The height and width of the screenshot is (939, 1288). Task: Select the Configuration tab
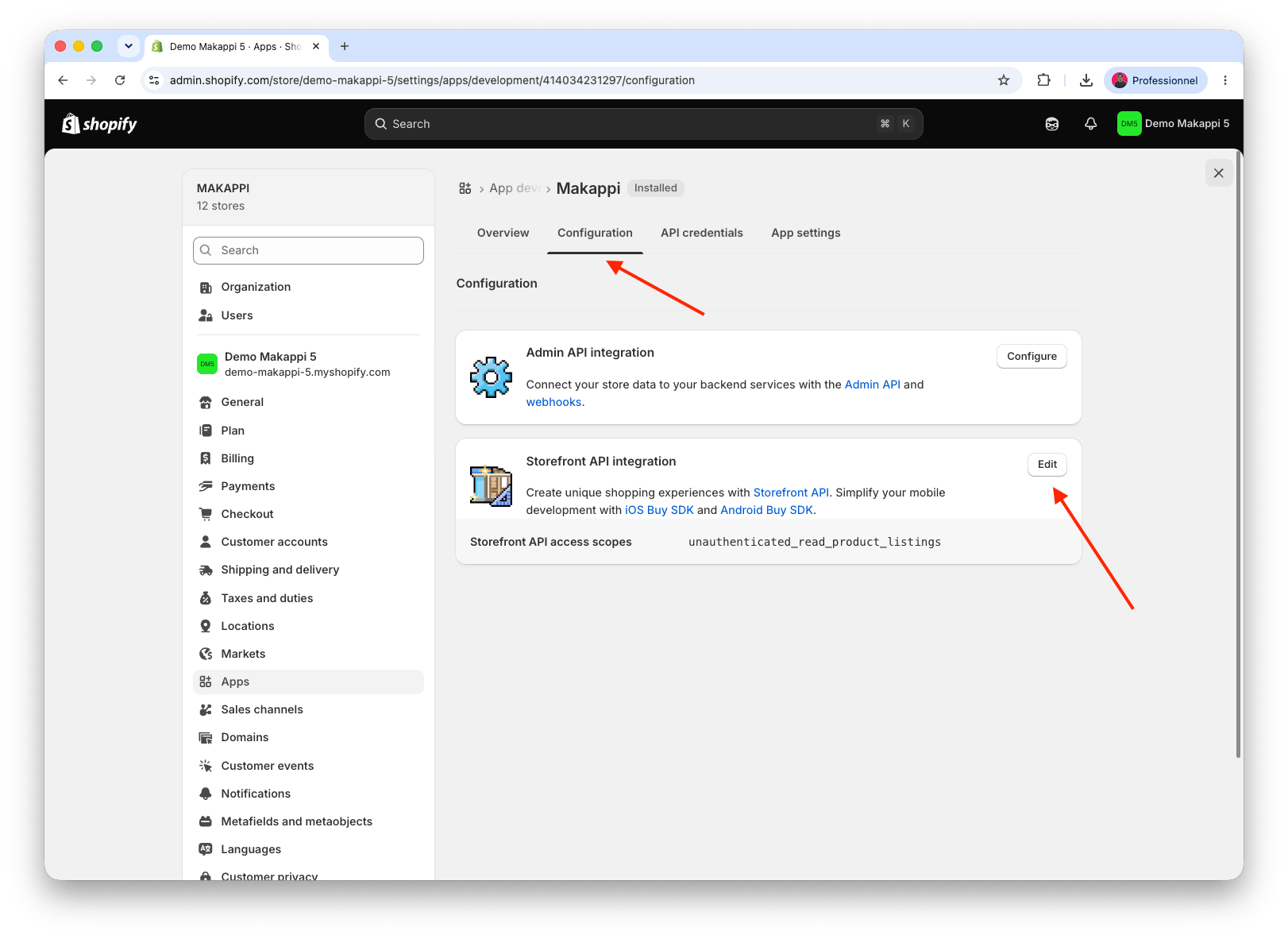pos(596,233)
